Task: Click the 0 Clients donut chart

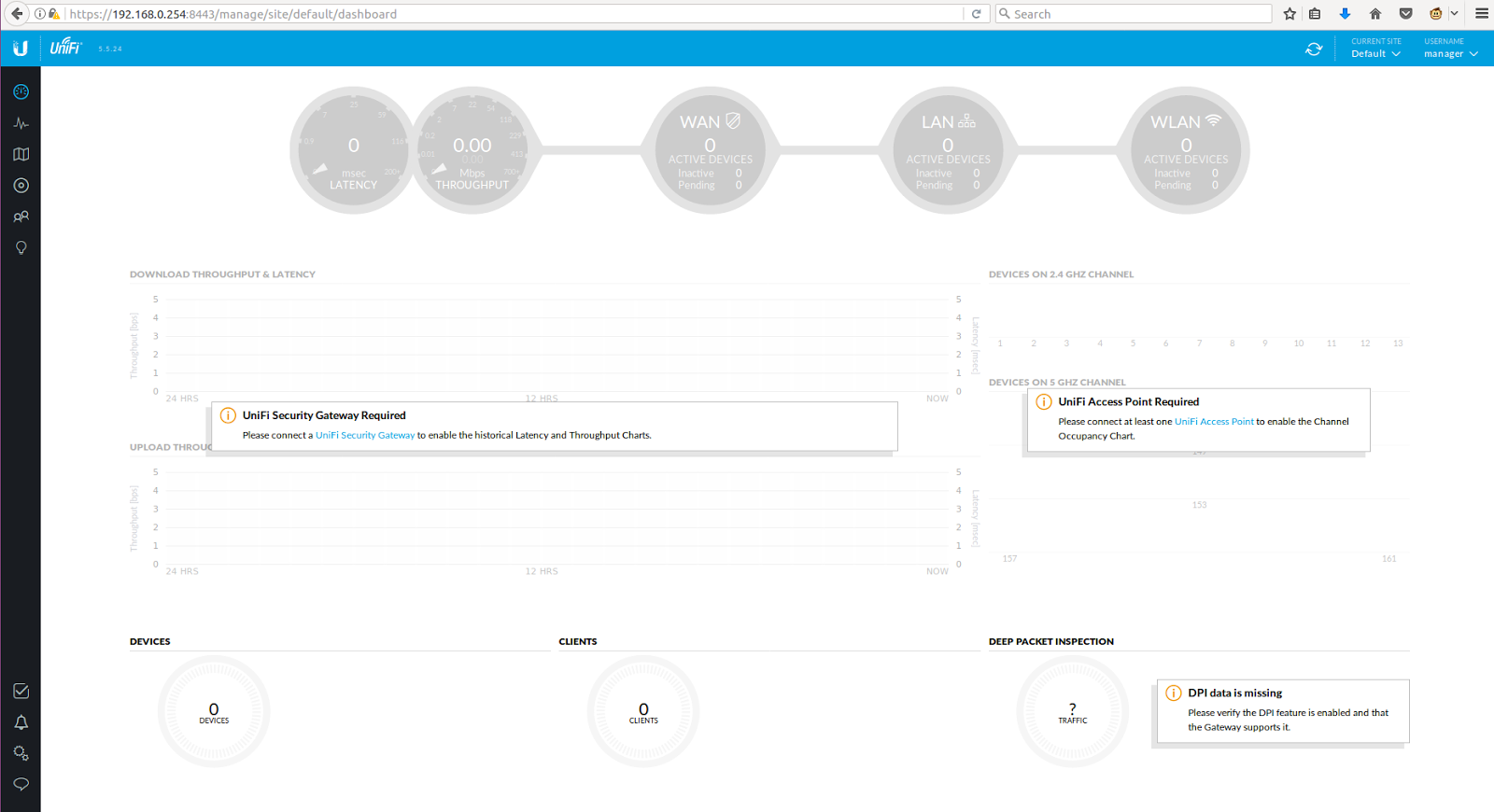Action: click(643, 712)
